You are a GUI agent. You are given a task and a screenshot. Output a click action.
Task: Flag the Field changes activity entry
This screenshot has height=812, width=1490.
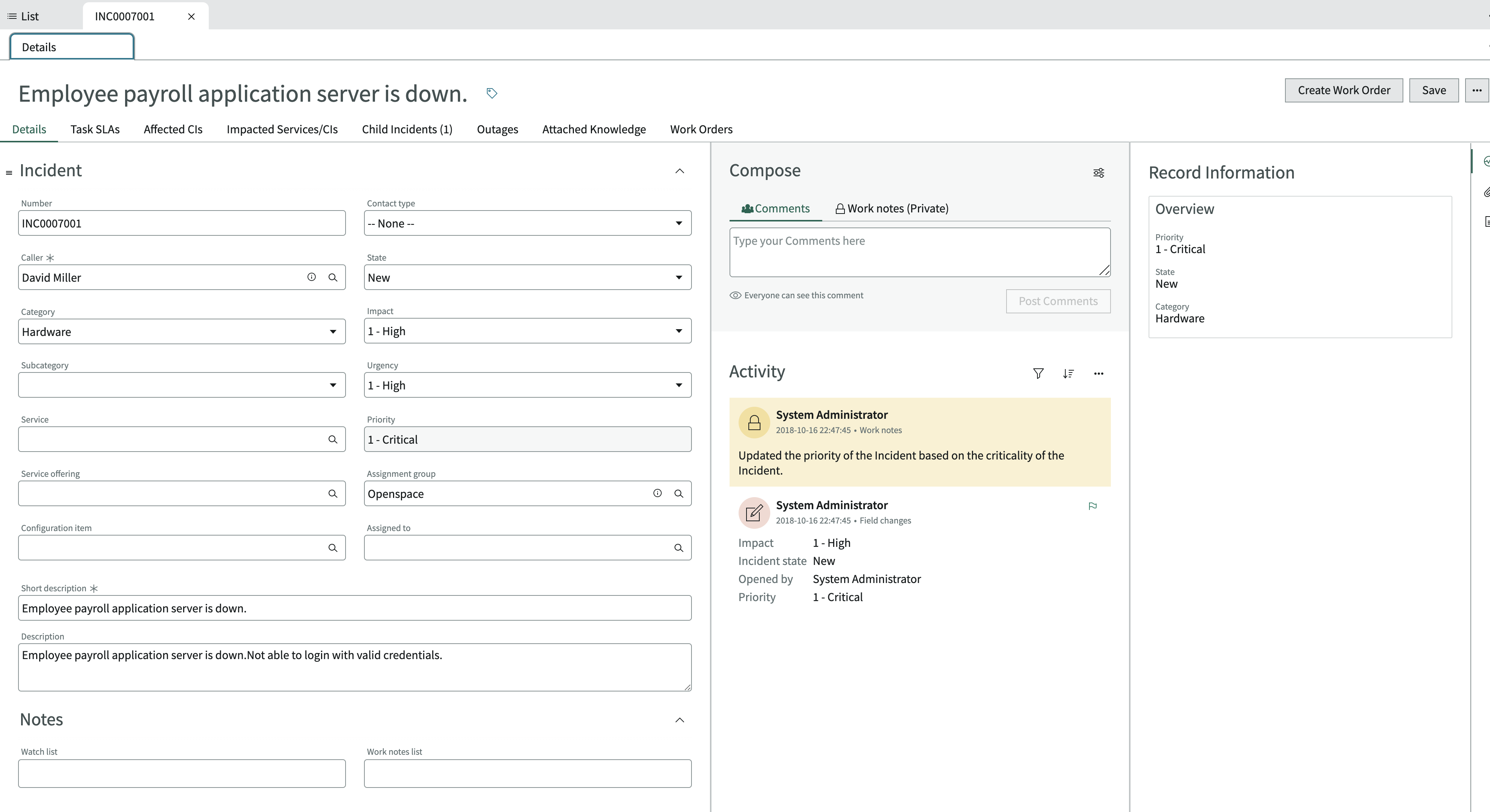(x=1092, y=506)
